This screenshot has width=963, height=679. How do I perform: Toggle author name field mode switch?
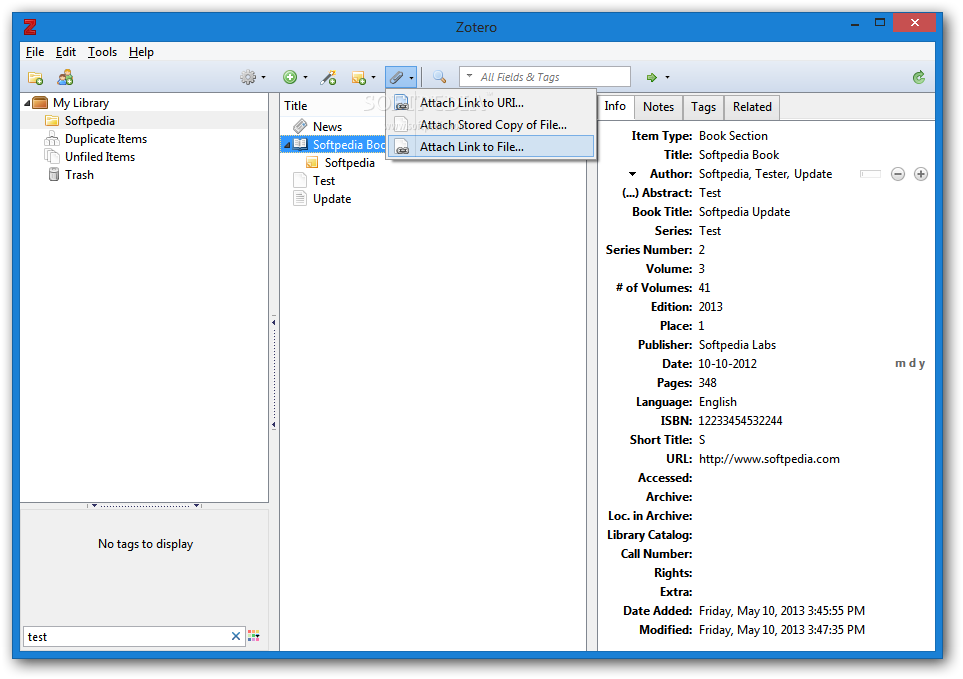click(x=870, y=174)
